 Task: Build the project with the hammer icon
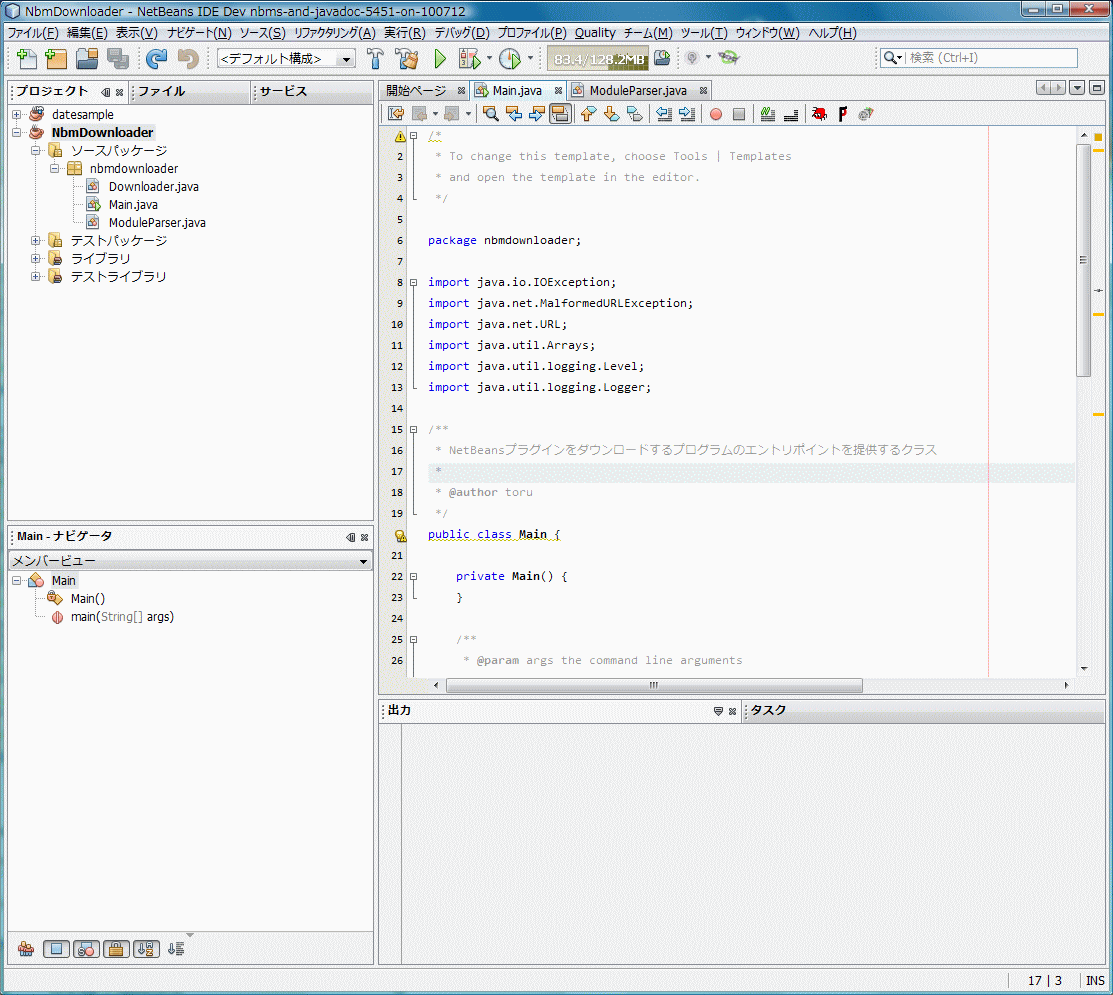pos(375,58)
